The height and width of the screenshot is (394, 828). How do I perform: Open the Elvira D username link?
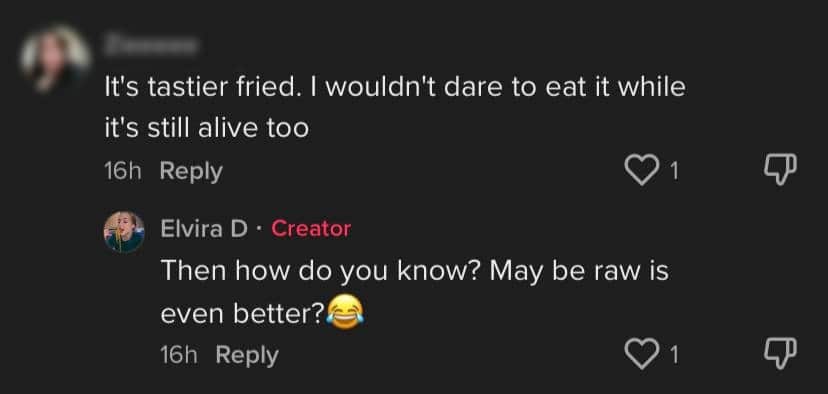(204, 229)
